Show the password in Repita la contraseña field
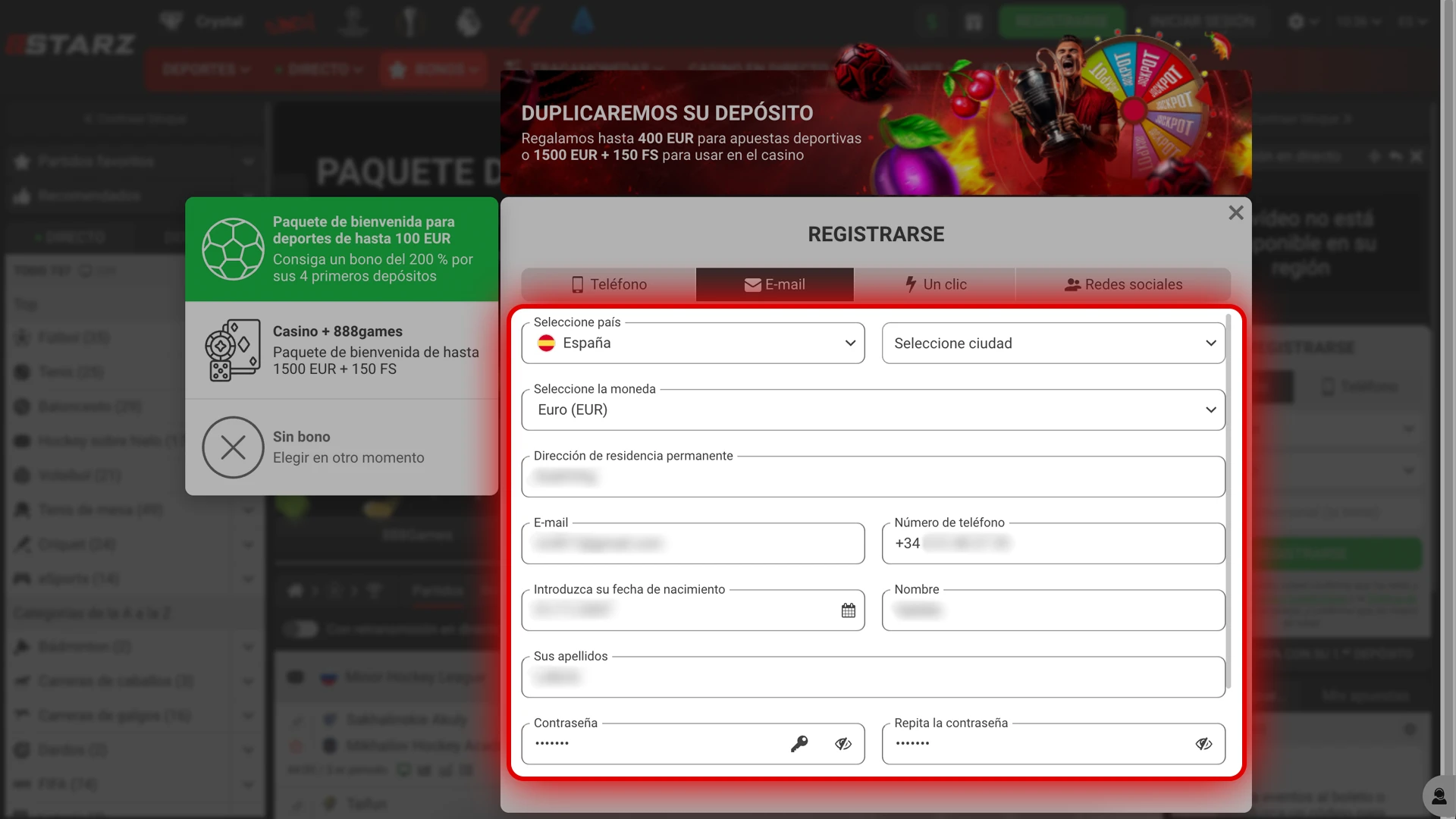 point(1204,744)
